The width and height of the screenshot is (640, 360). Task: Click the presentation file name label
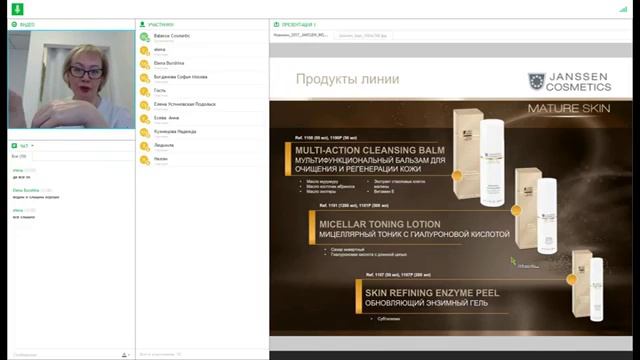pyautogui.click(x=300, y=35)
